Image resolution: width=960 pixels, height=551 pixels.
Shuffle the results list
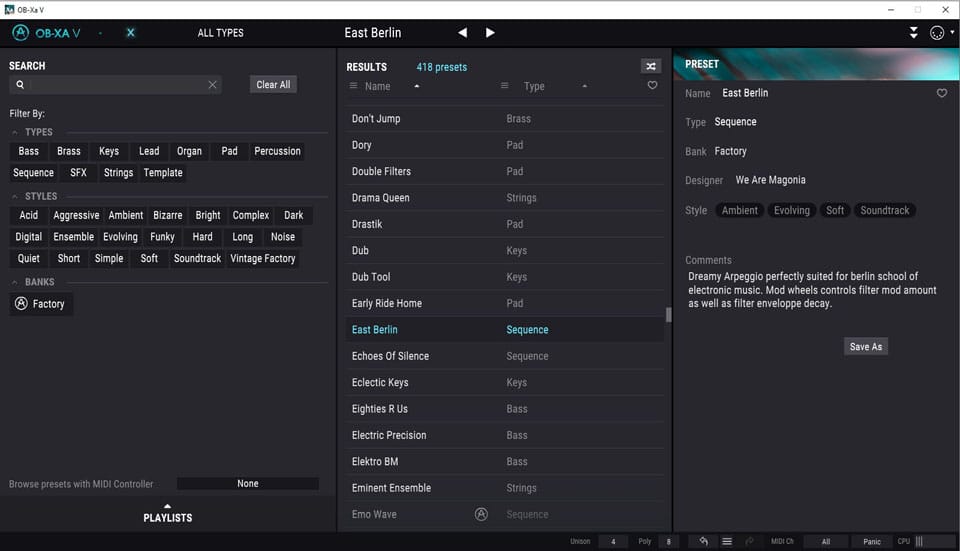(651, 66)
